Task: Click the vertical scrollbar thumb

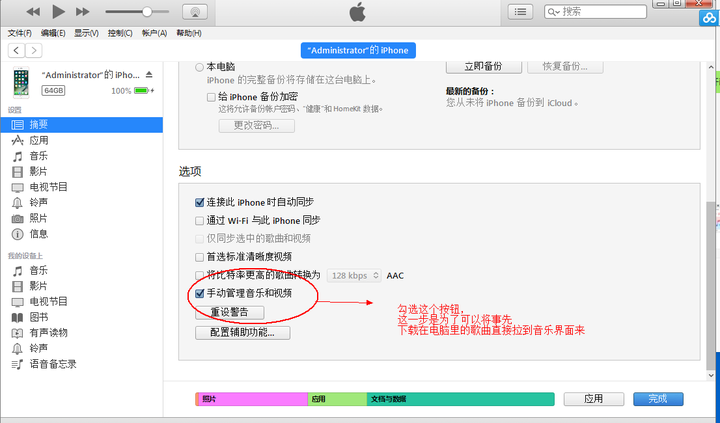Action: coord(711,285)
